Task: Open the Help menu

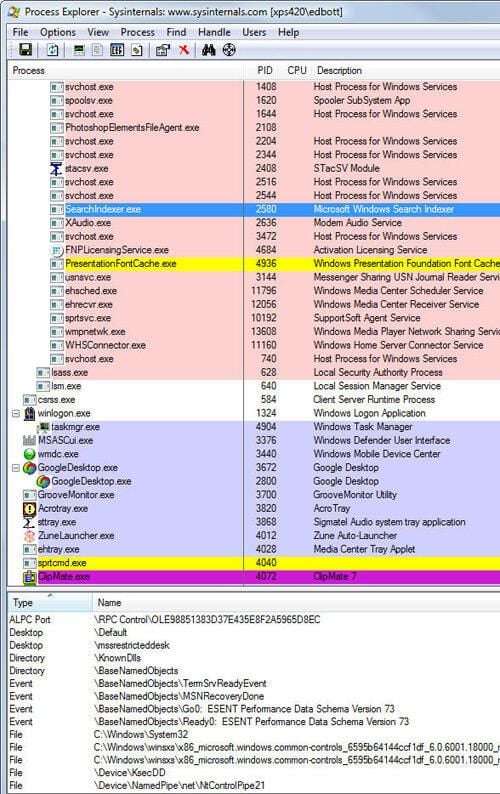Action: [288, 32]
